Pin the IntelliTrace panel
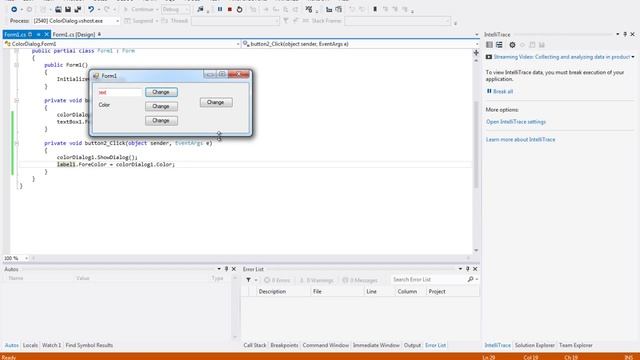The image size is (640, 360). click(625, 34)
